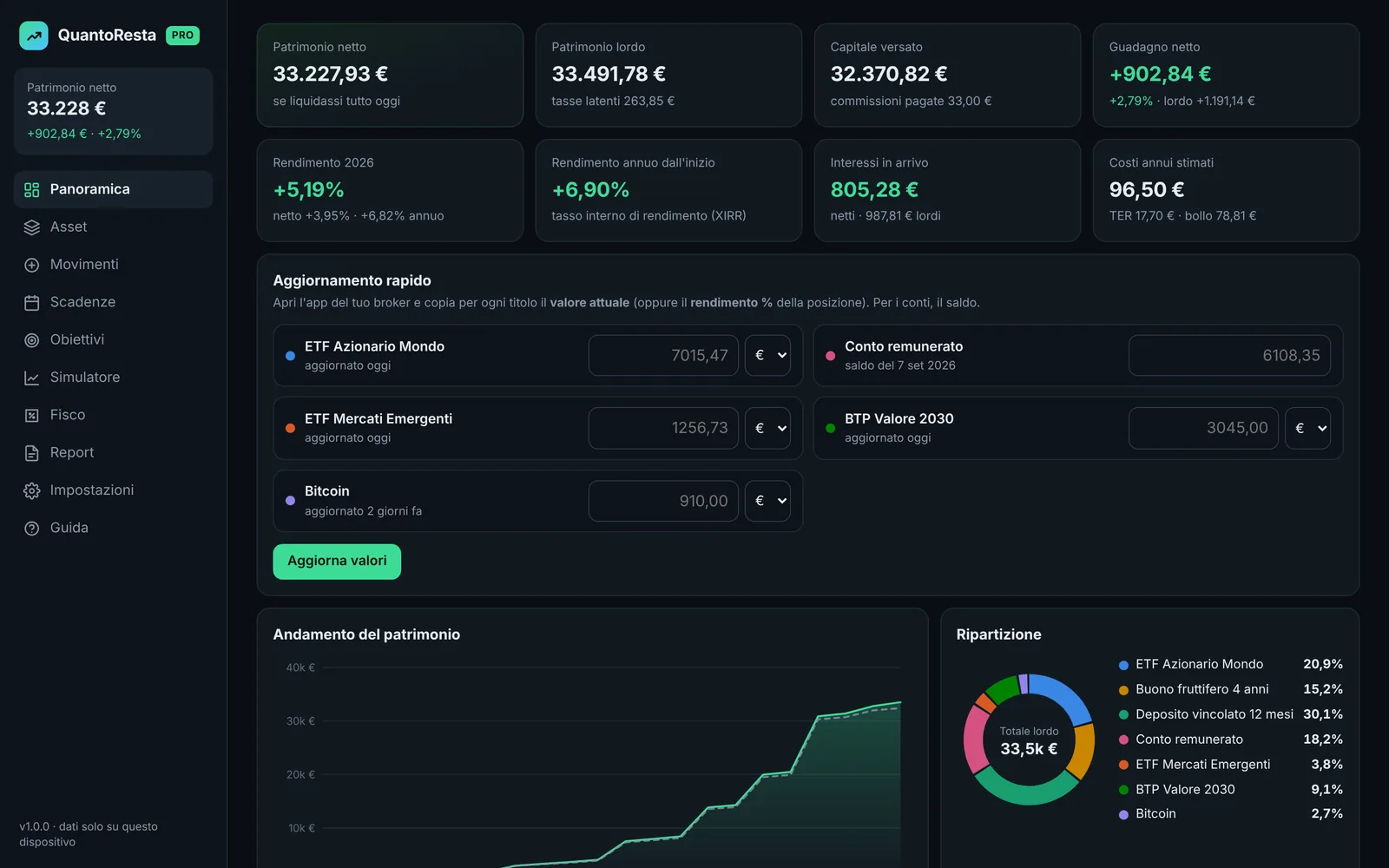
Task: Click the PRO badge
Action: [x=182, y=36]
